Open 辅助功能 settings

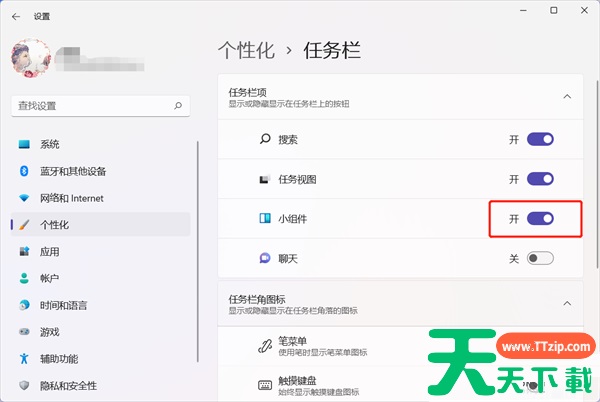pos(101,358)
